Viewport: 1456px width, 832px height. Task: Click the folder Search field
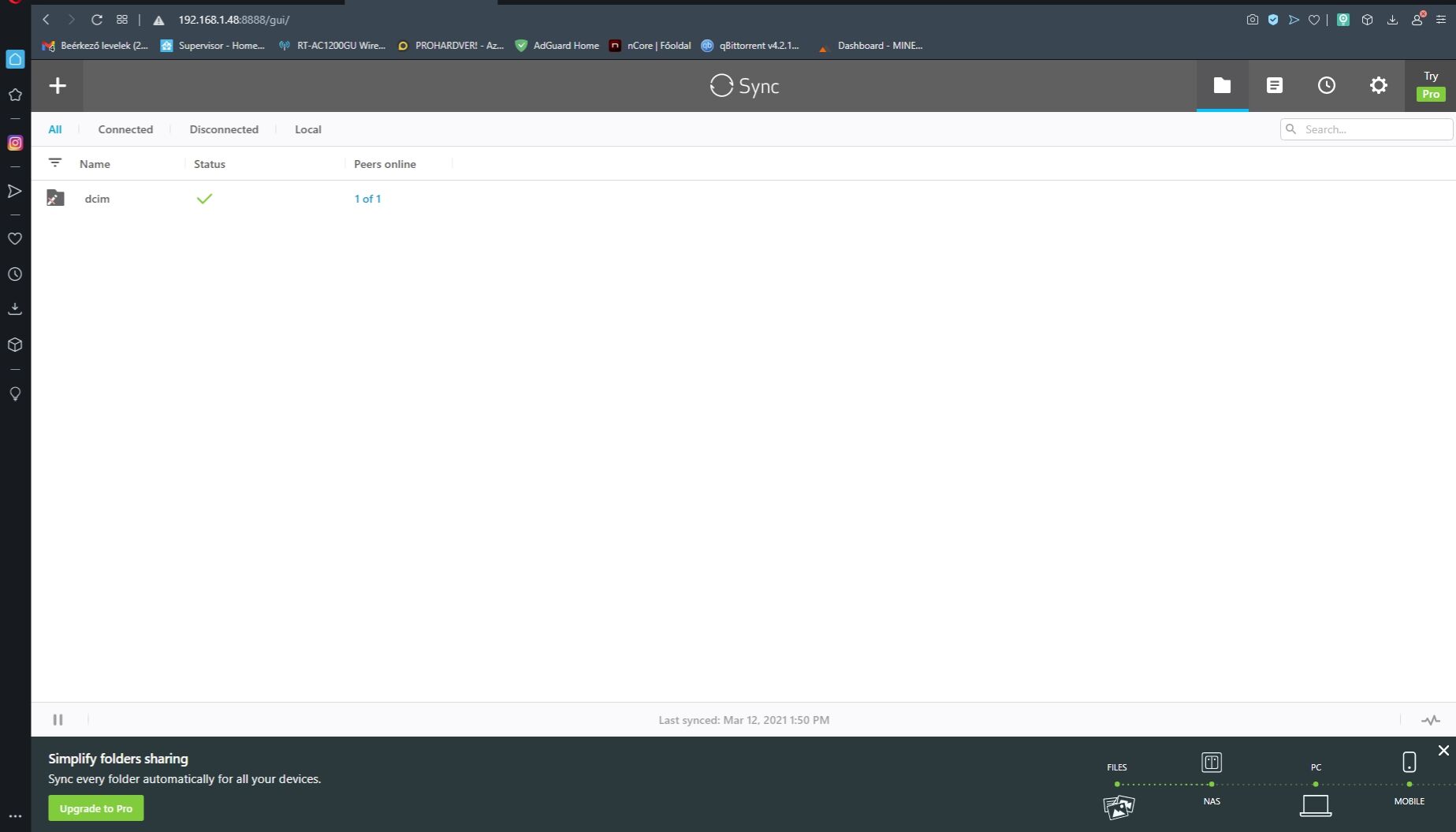point(1366,129)
